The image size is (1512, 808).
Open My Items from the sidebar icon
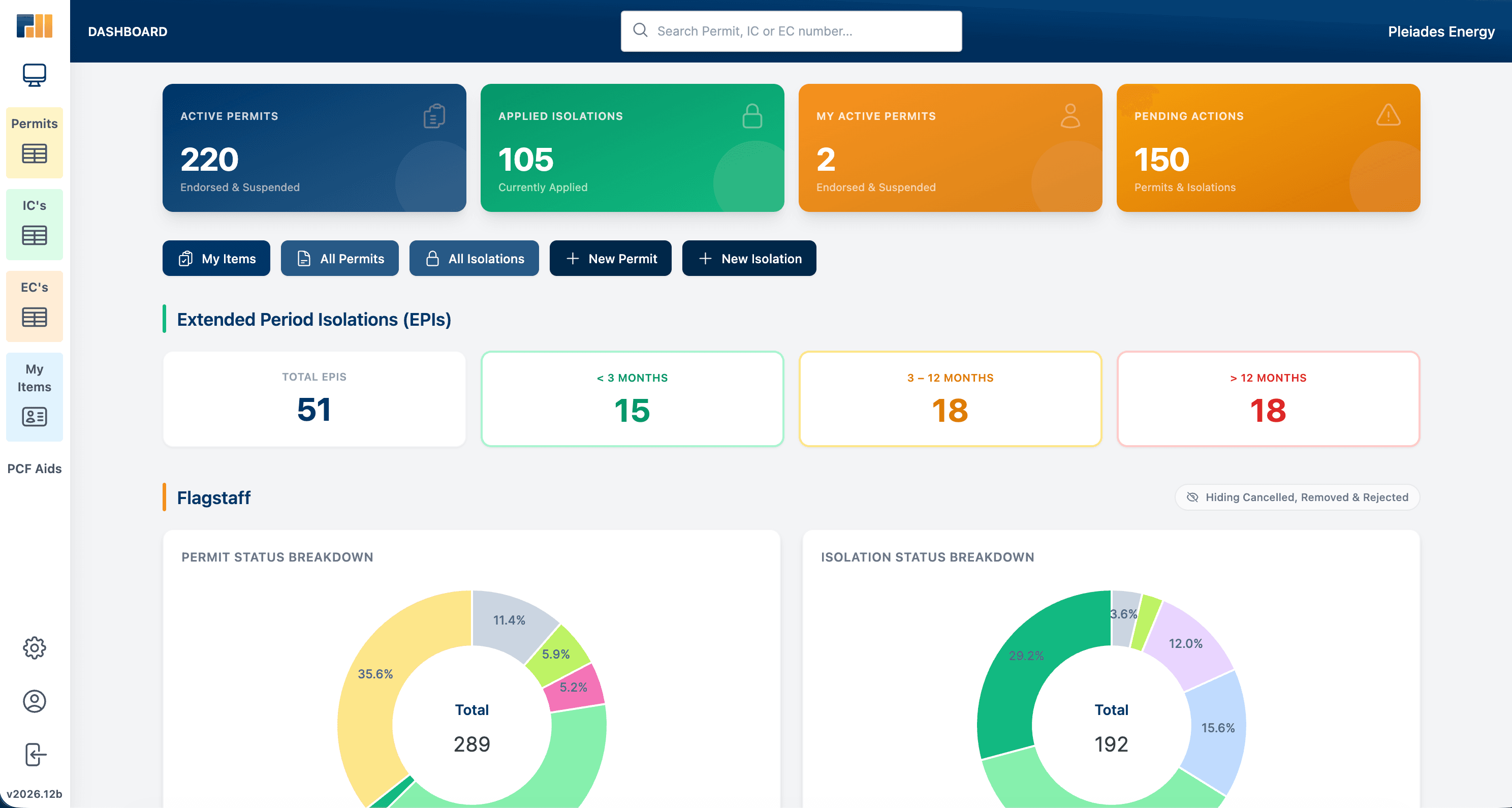(x=34, y=417)
